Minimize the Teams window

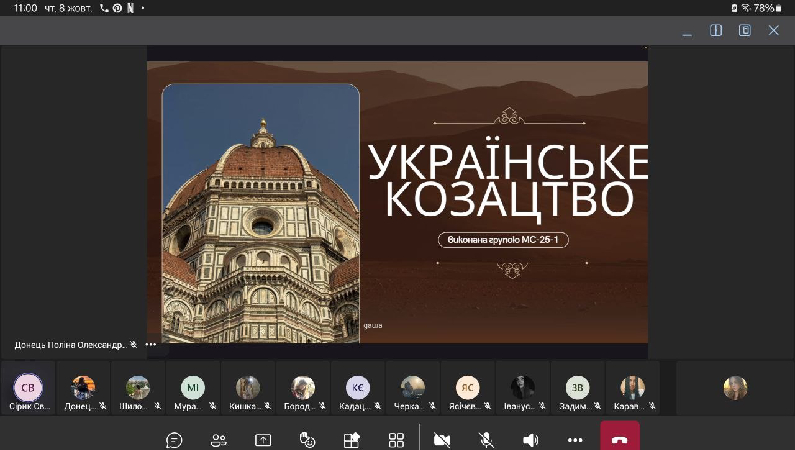pos(687,34)
